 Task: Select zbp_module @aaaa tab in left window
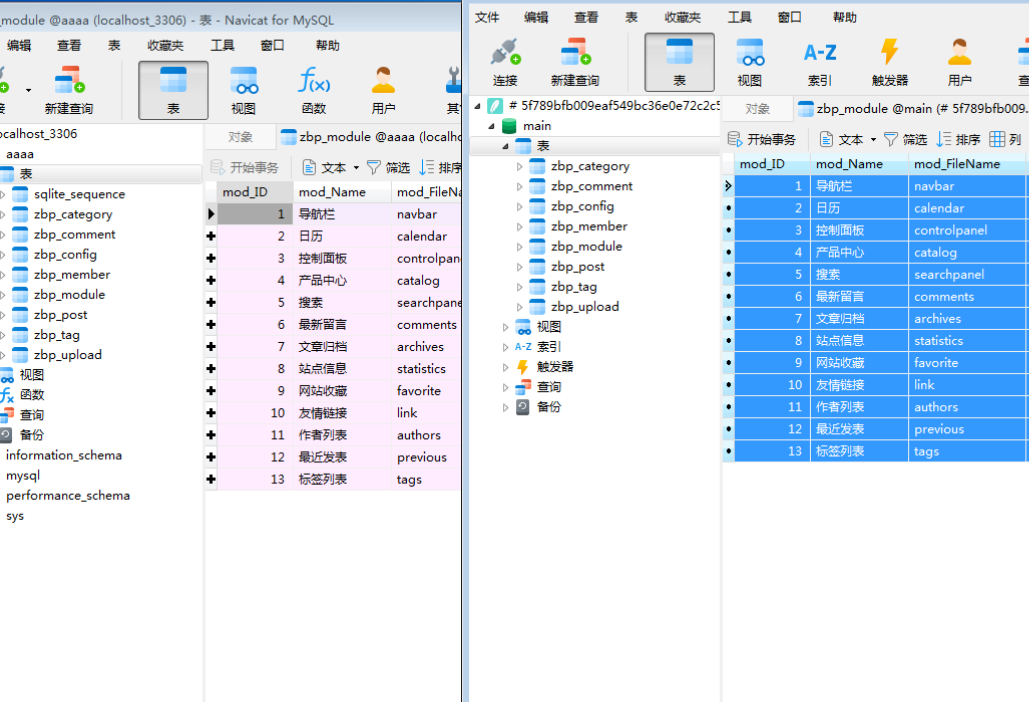point(370,136)
